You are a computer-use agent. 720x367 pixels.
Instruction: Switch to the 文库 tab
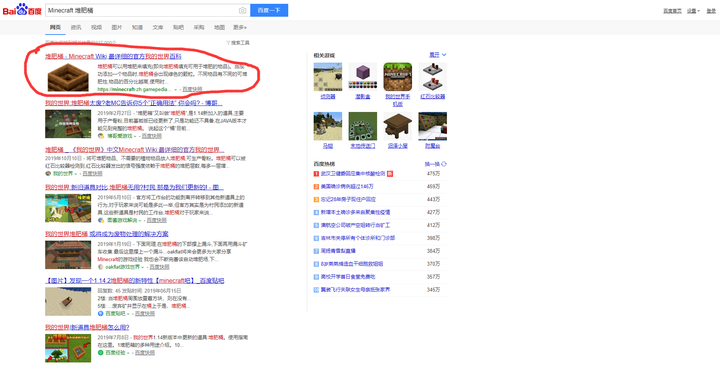click(158, 28)
